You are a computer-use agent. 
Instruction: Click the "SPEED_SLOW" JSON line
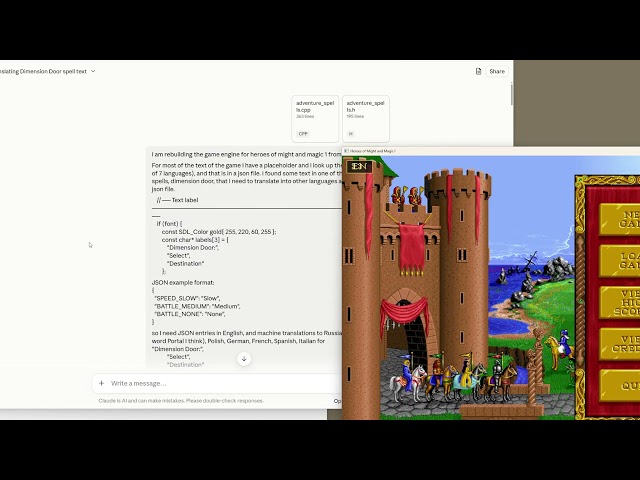click(x=187, y=298)
